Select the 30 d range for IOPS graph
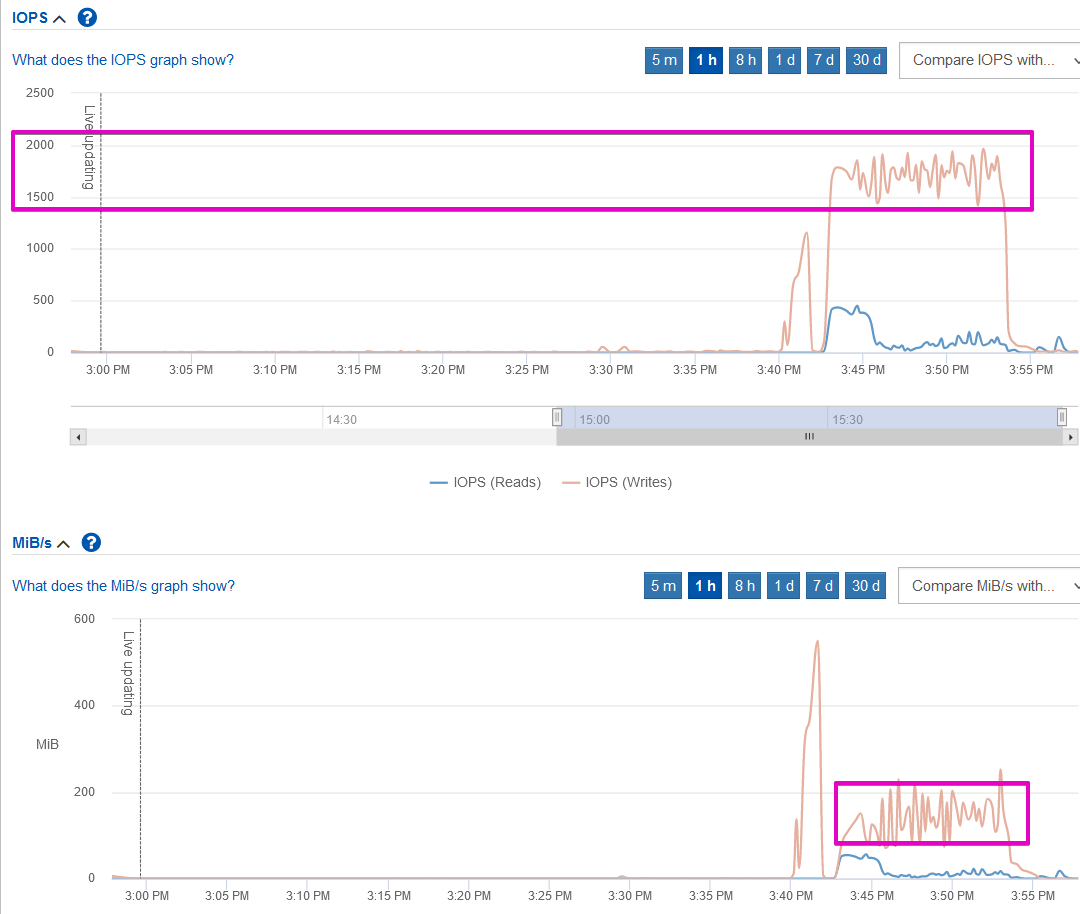Viewport: 1080px width, 914px height. click(866, 60)
